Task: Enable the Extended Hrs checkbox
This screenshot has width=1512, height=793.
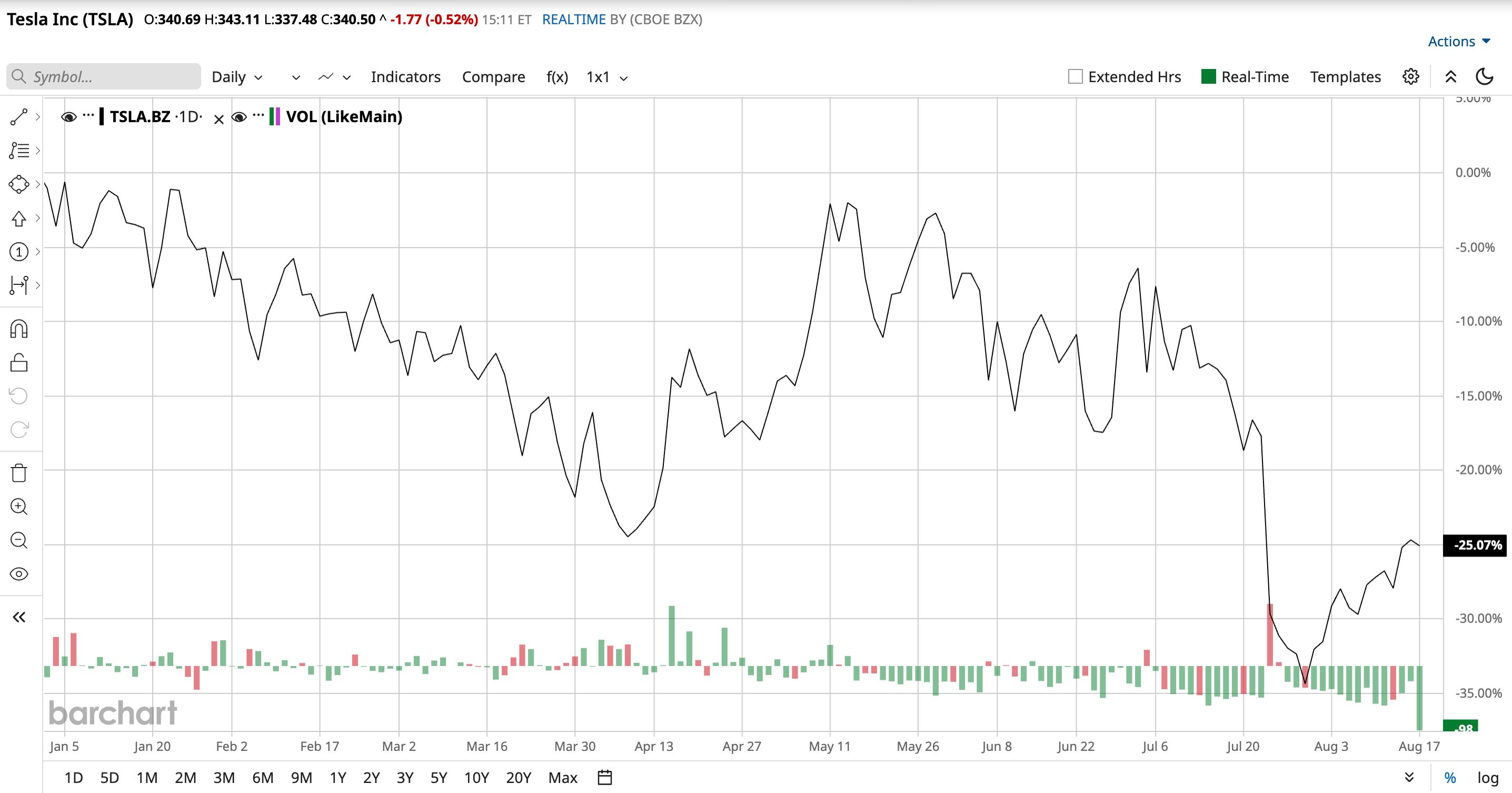Action: (x=1076, y=76)
